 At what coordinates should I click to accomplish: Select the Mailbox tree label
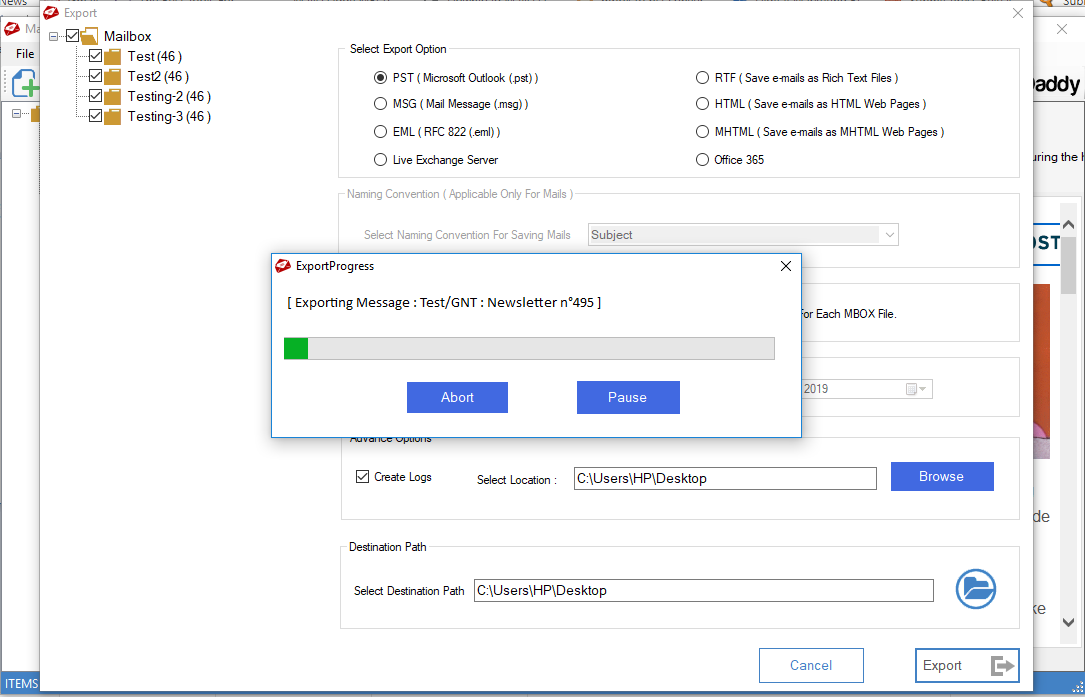coord(127,36)
